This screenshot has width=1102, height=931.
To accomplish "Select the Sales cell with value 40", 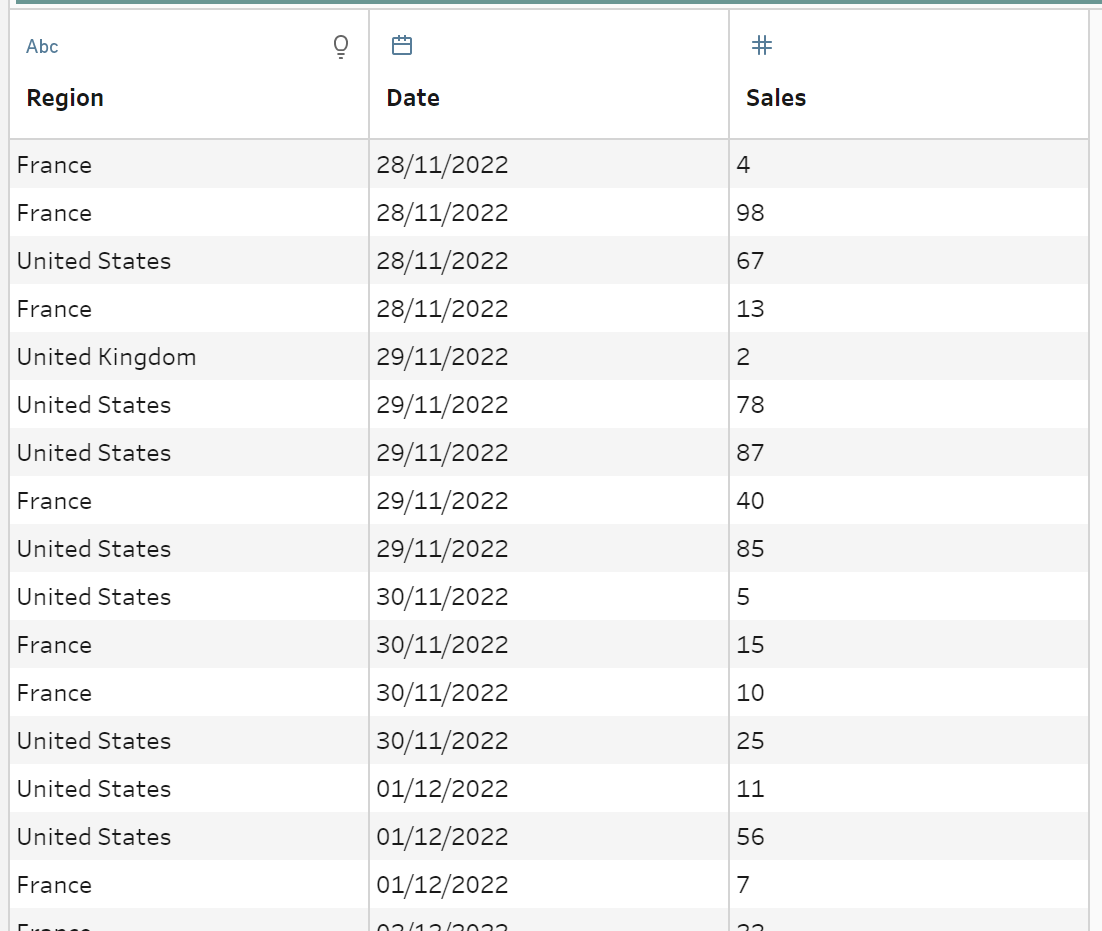I will click(750, 501).
